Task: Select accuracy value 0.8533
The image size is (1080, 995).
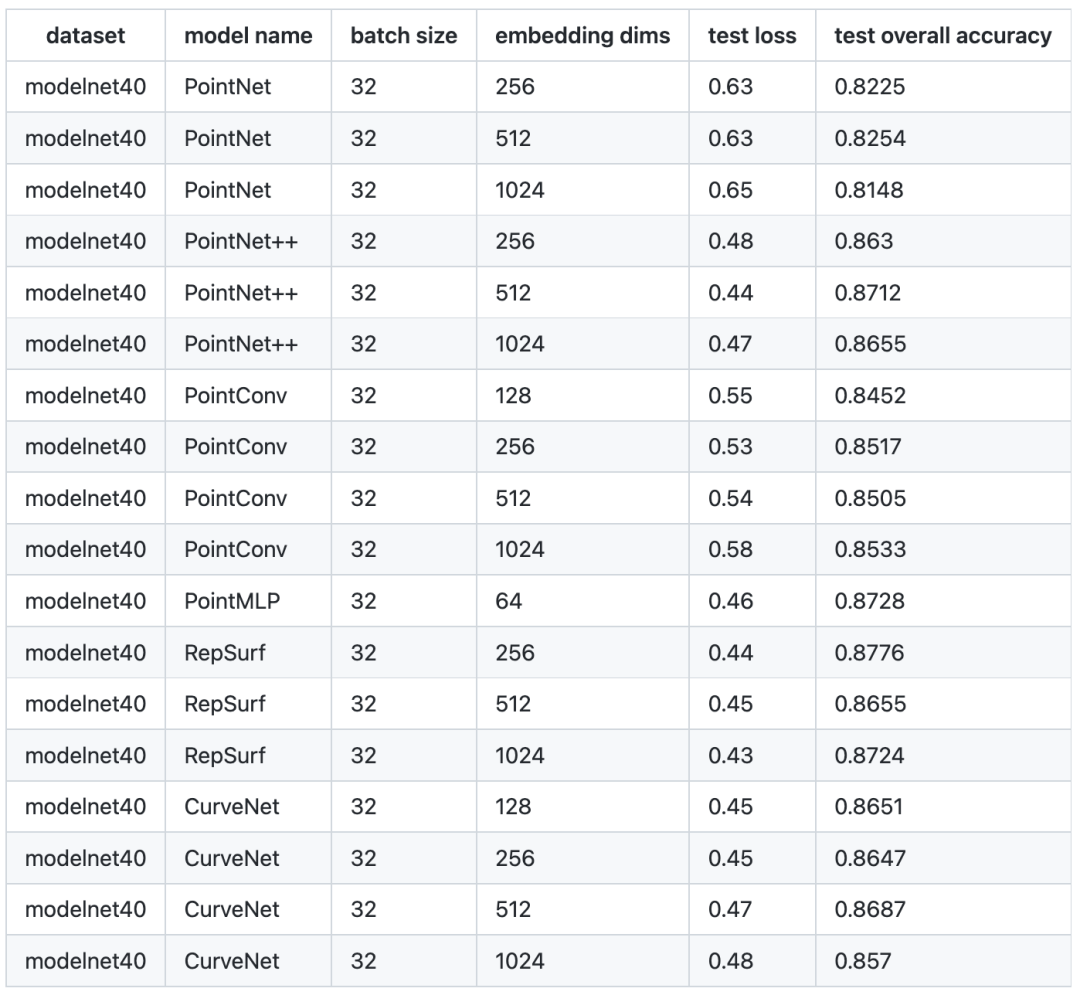Action: [870, 549]
